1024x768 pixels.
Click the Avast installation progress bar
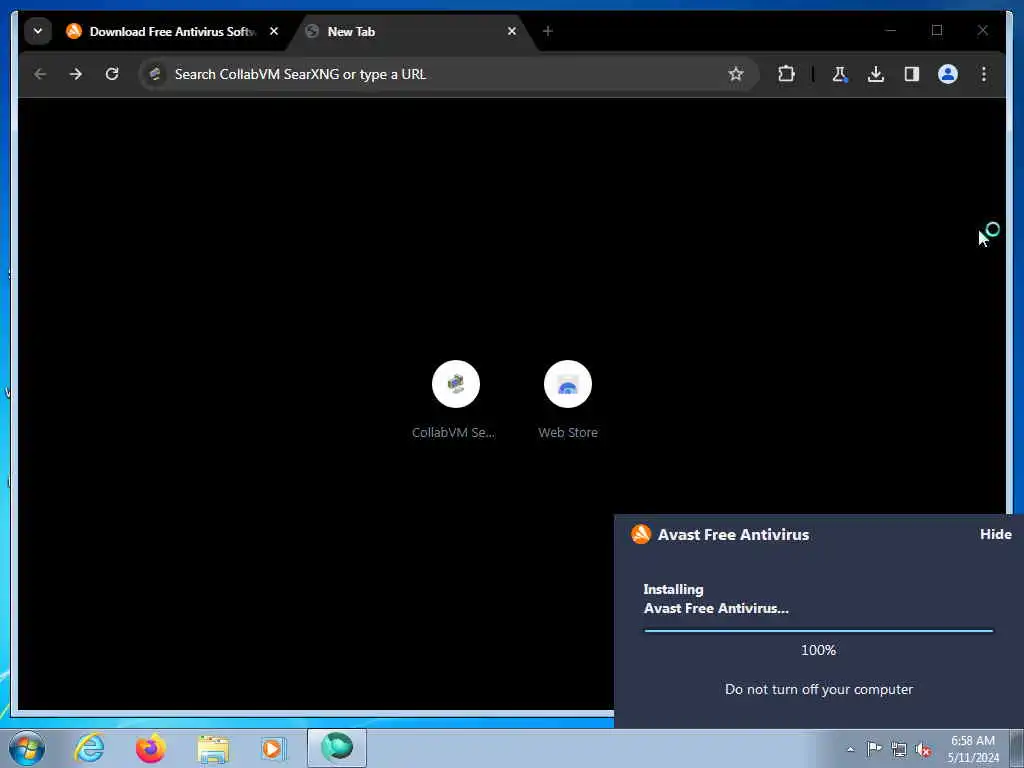pyautogui.click(x=818, y=631)
